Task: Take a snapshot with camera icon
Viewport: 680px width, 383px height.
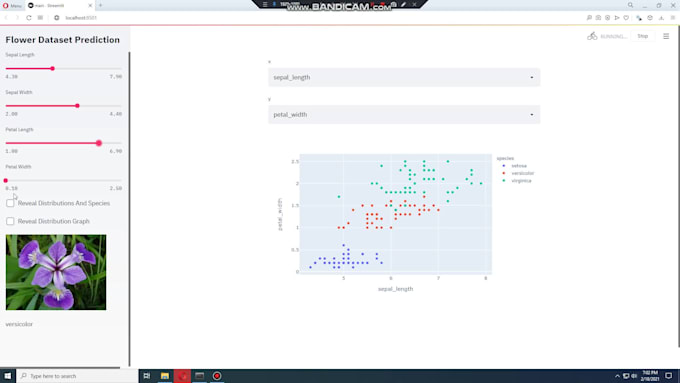Action: (x=598, y=18)
